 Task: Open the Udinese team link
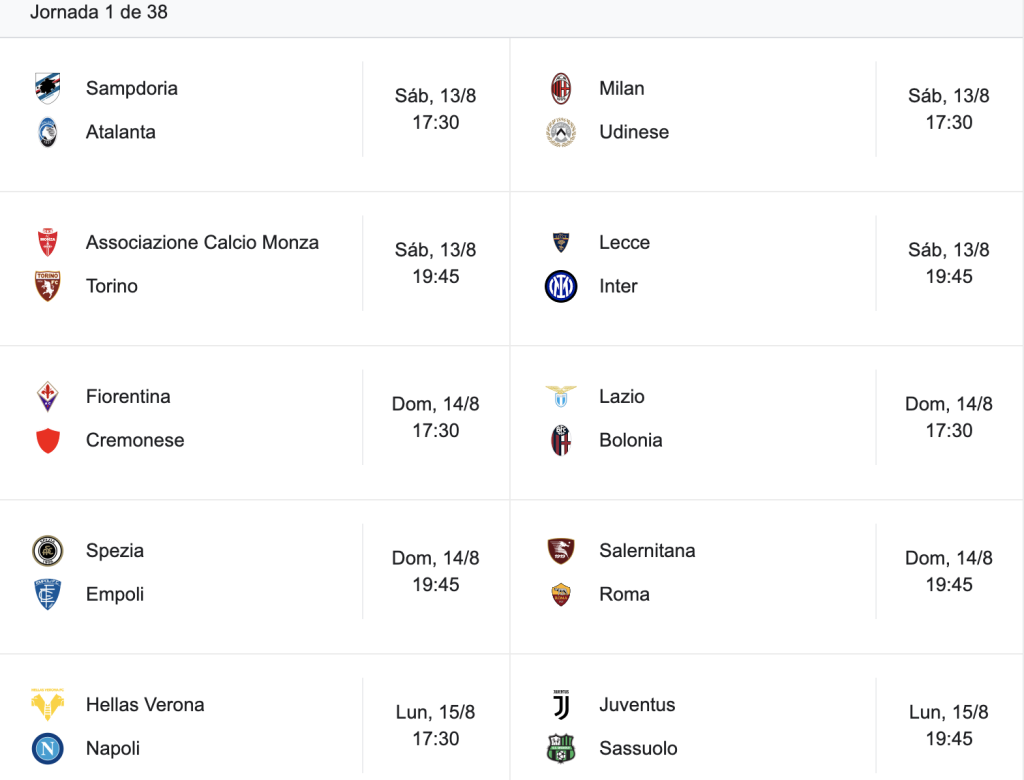coord(634,132)
